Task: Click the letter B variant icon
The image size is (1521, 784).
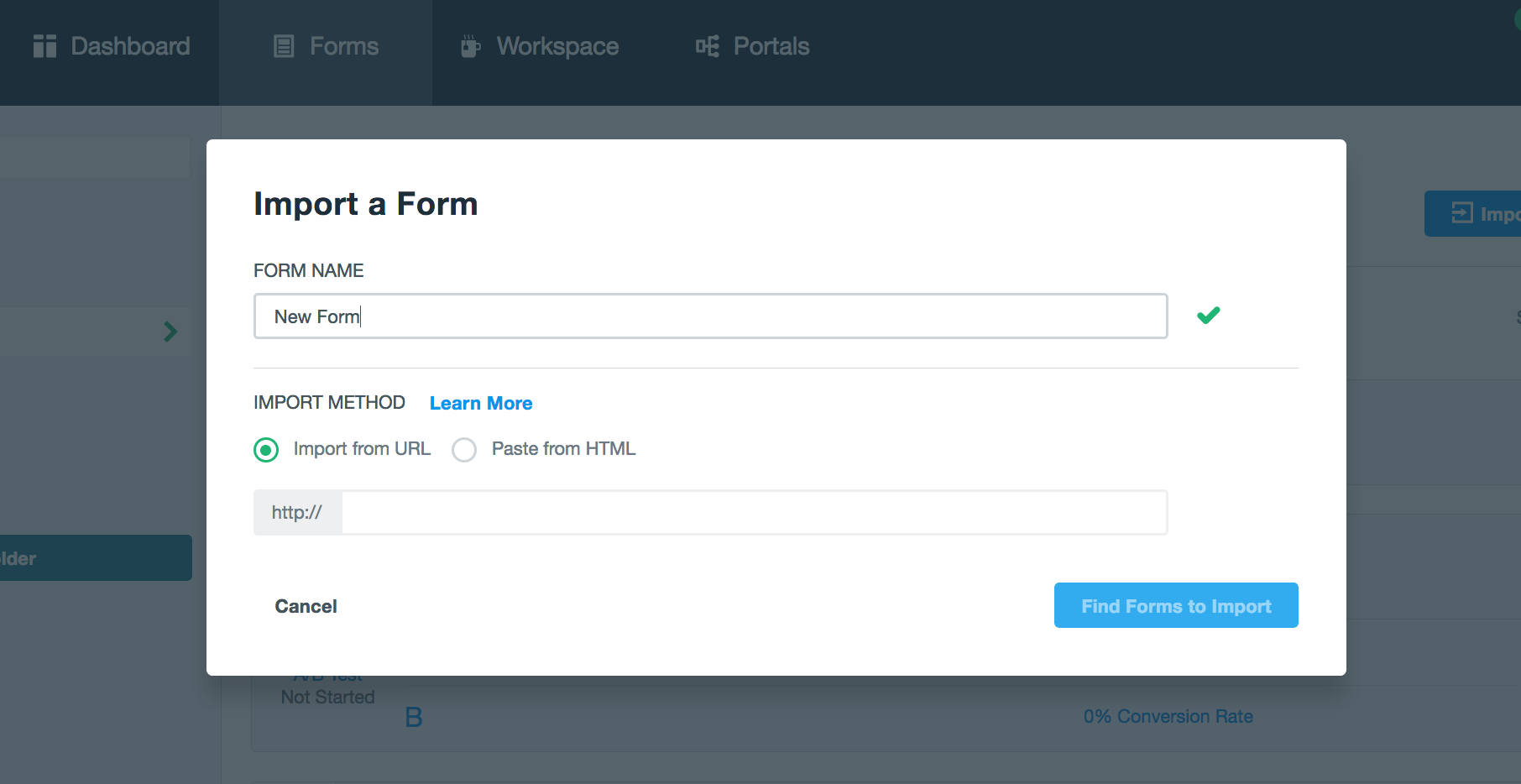Action: point(413,717)
